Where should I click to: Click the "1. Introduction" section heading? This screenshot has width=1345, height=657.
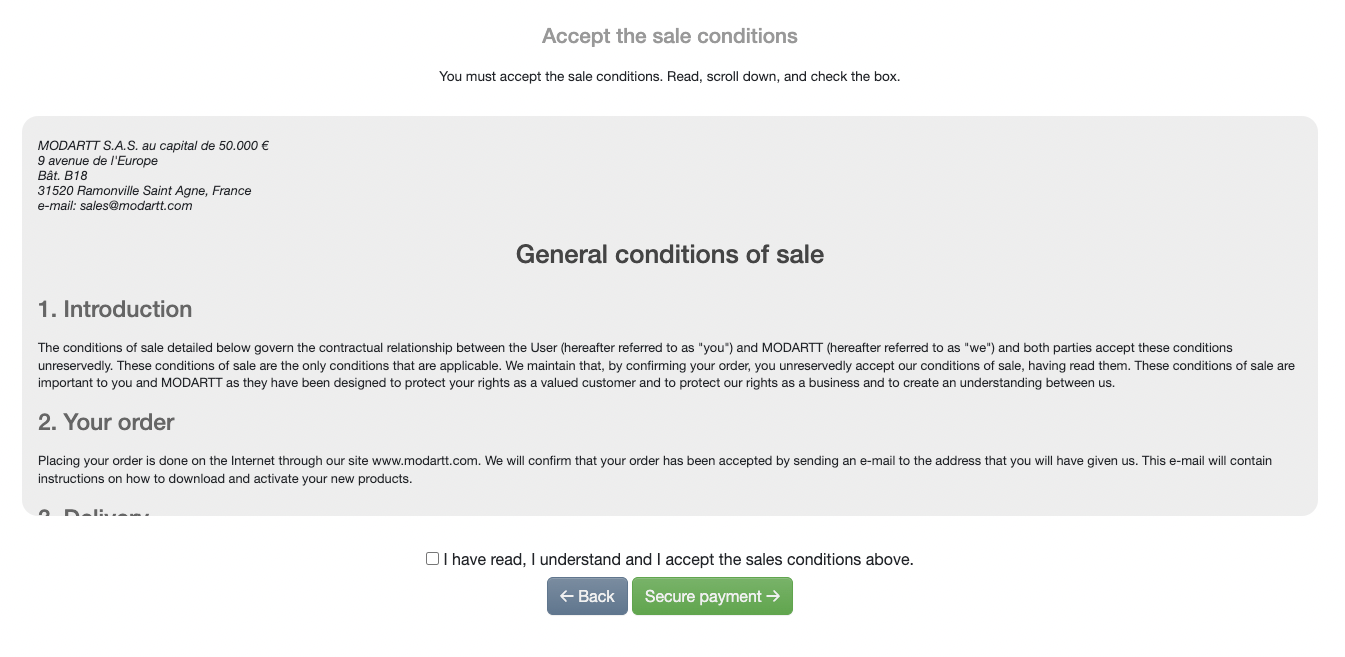(115, 309)
